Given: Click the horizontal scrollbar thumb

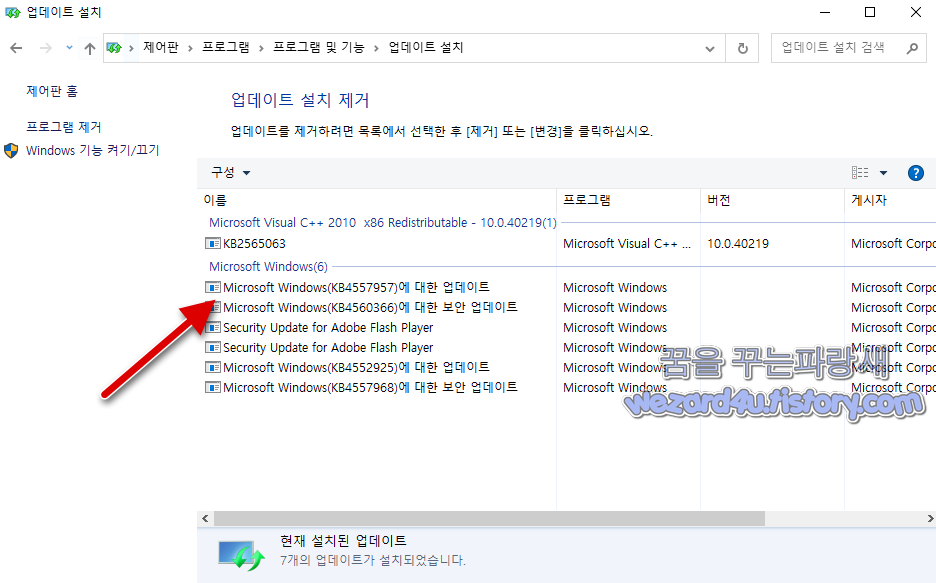Looking at the screenshot, I should (x=489, y=519).
